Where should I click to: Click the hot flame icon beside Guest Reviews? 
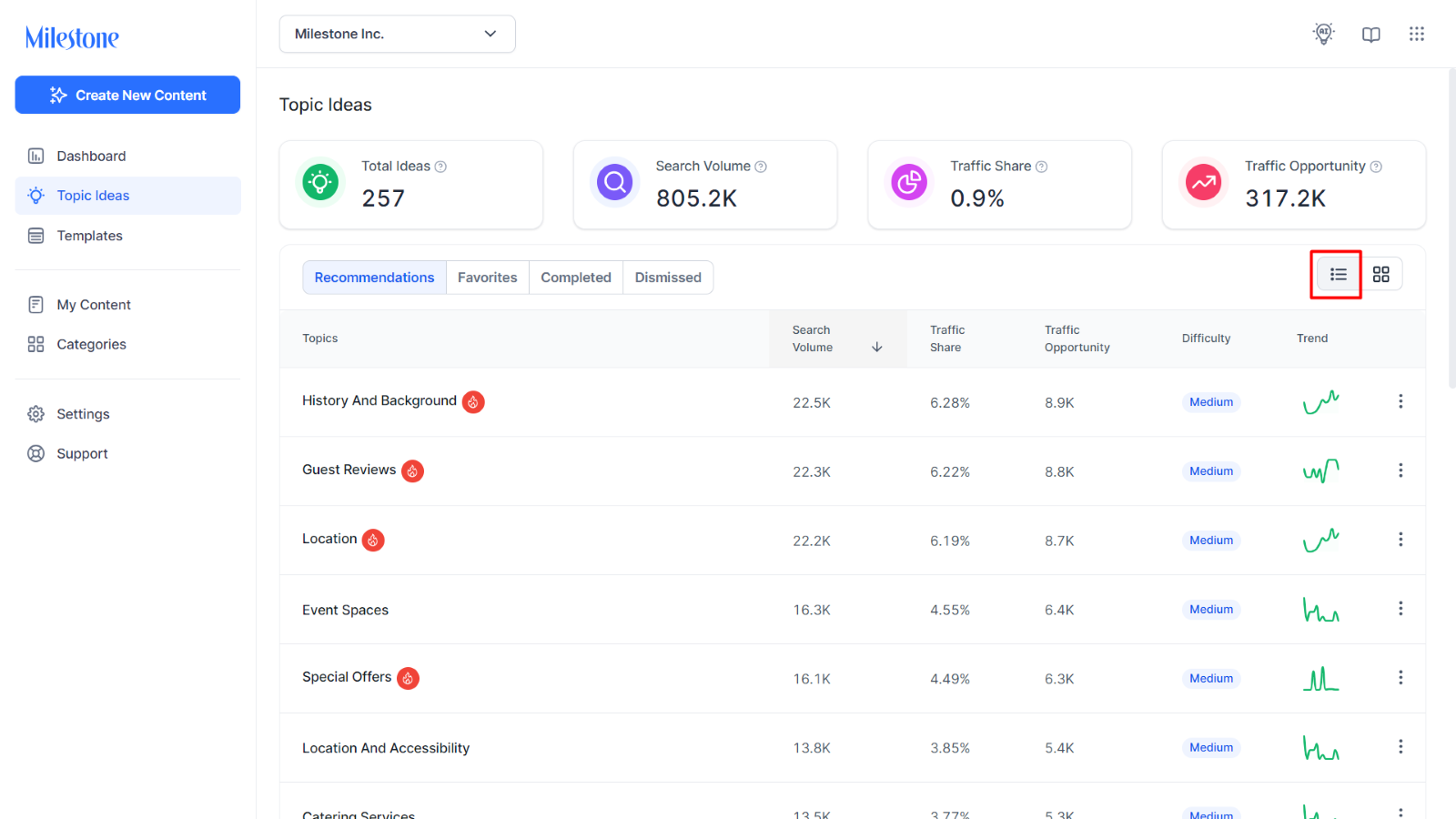(412, 470)
